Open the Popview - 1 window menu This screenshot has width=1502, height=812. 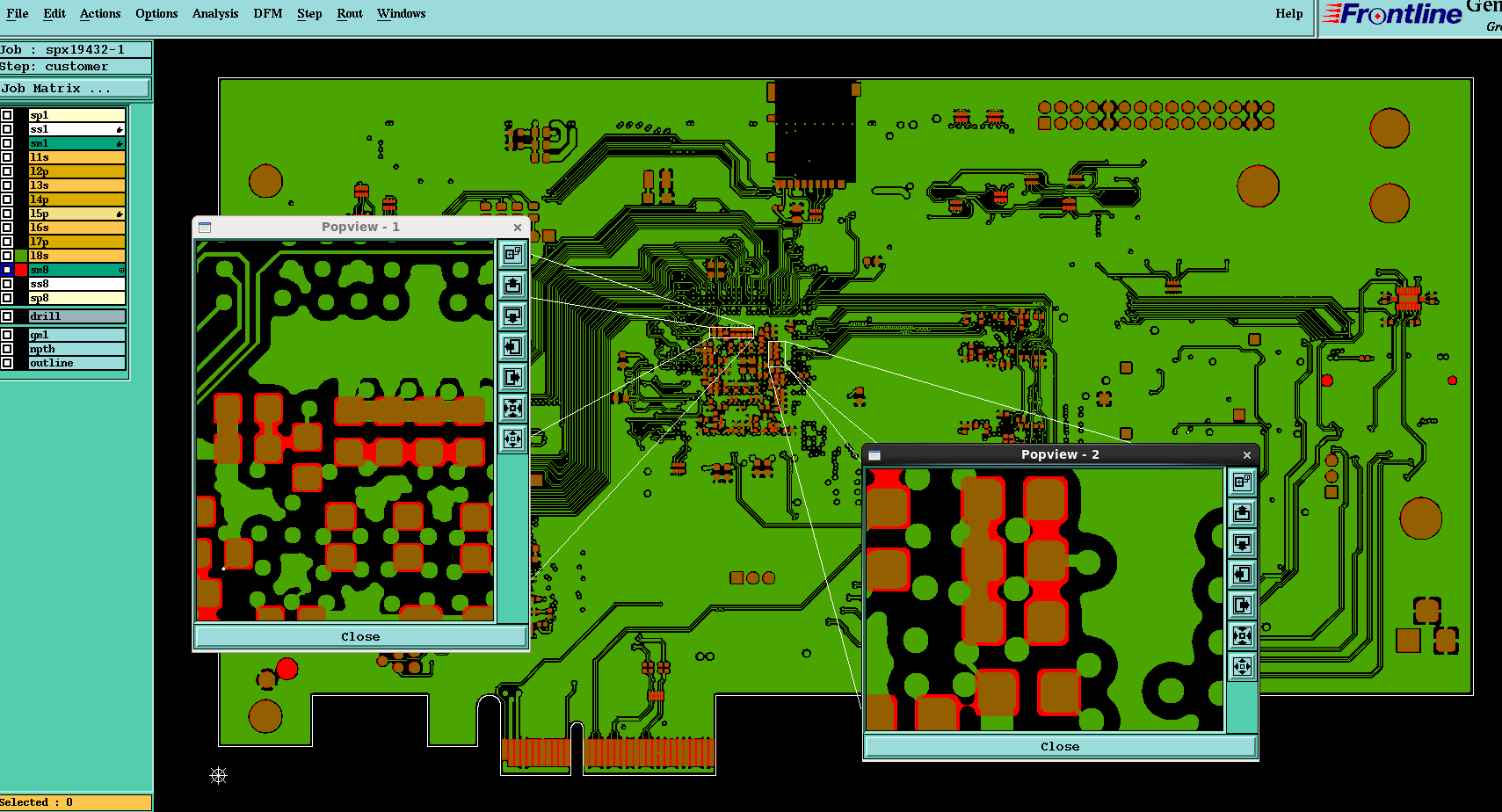205,227
